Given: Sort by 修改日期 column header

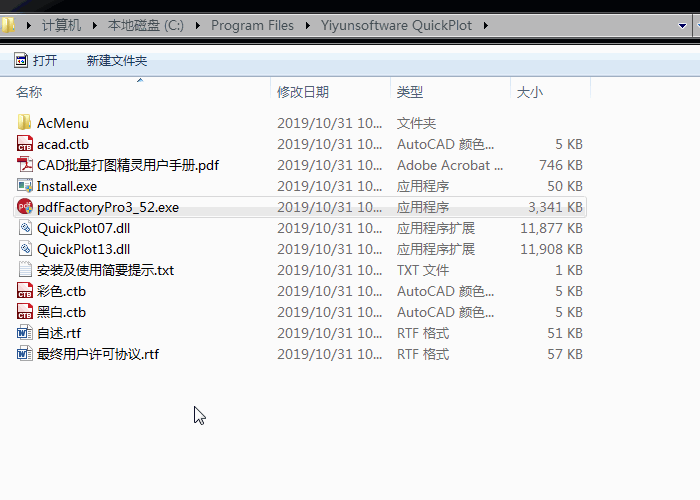Looking at the screenshot, I should pyautogui.click(x=303, y=92).
